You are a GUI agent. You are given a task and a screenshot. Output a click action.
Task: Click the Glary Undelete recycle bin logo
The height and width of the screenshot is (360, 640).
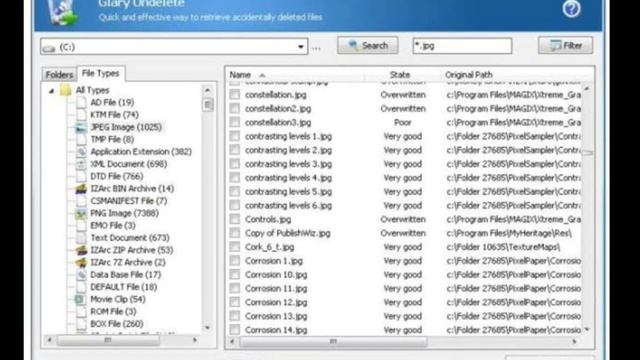tap(63, 12)
